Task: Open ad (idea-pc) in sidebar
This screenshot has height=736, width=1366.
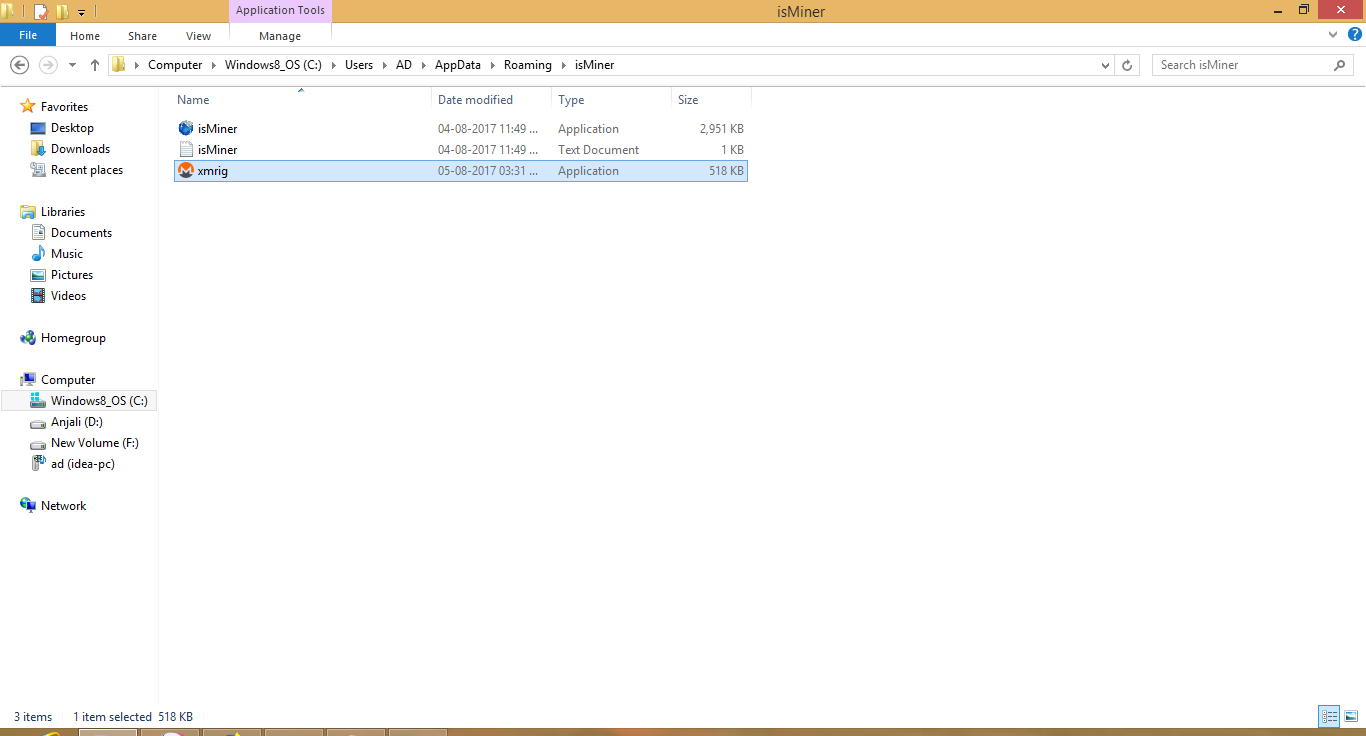Action: (x=83, y=464)
